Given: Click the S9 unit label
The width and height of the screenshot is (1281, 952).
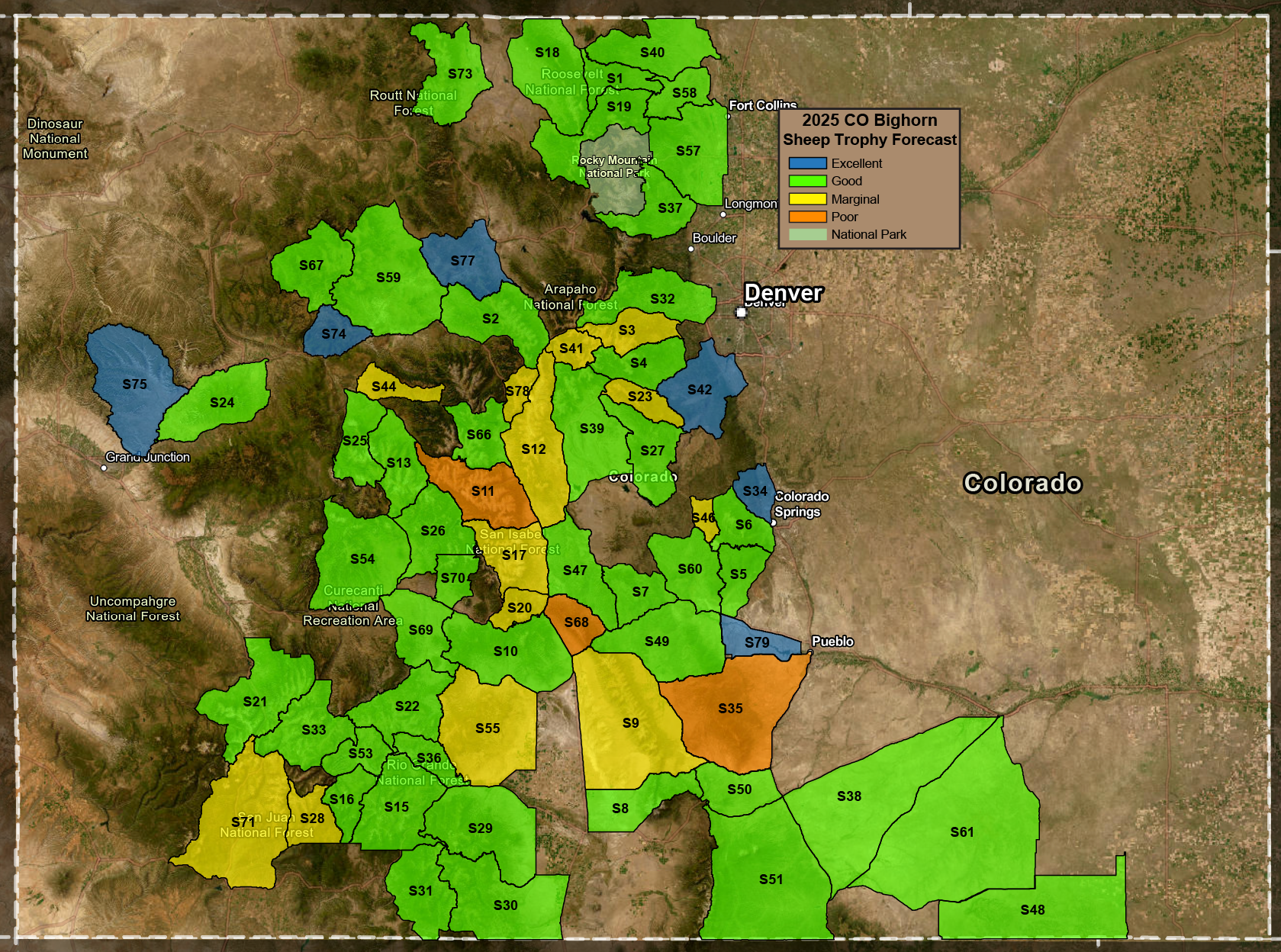Looking at the screenshot, I should [x=630, y=723].
